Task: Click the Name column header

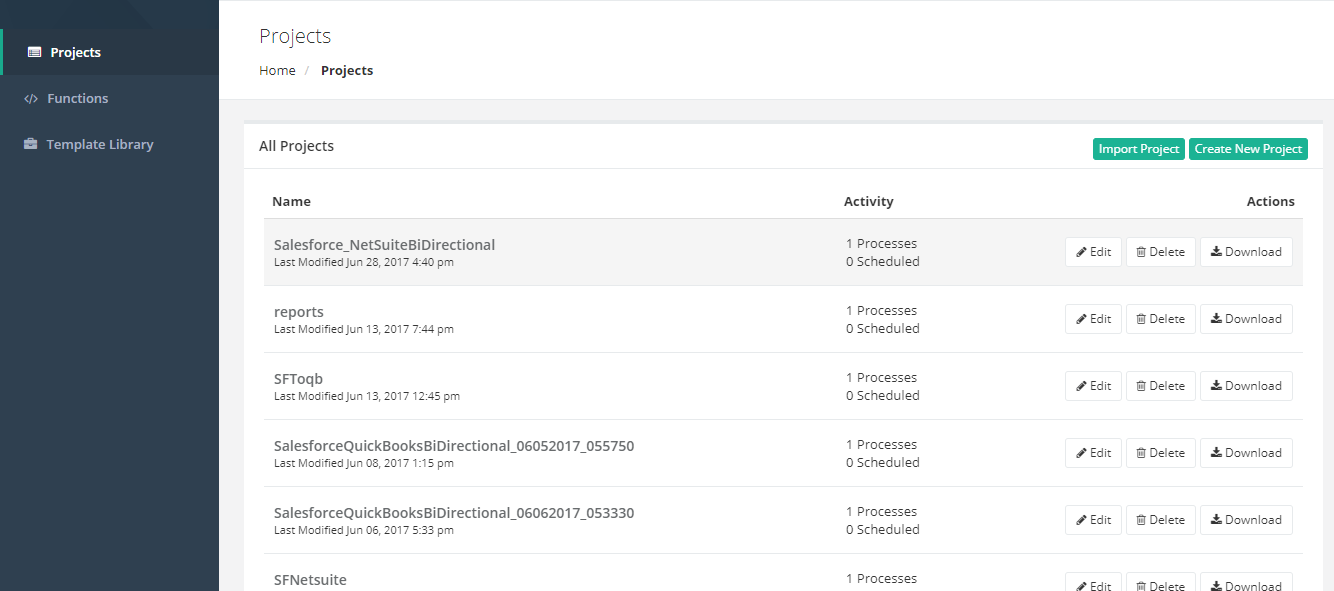Action: tap(291, 202)
